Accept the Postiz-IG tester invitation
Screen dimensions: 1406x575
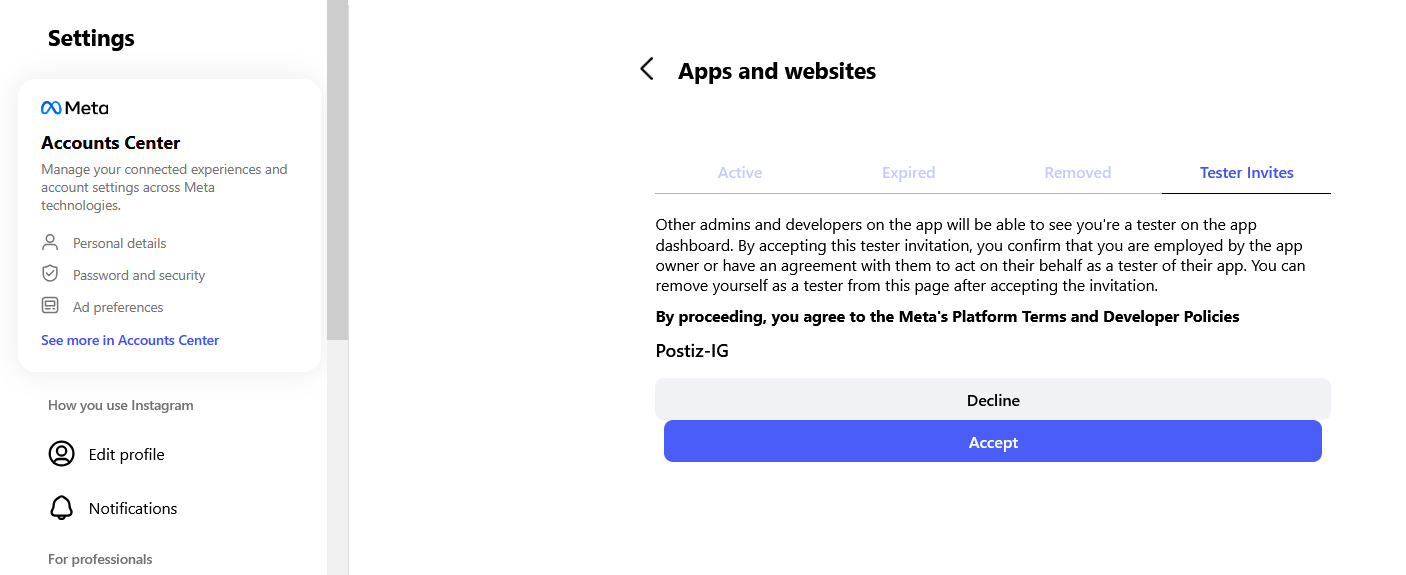point(992,442)
